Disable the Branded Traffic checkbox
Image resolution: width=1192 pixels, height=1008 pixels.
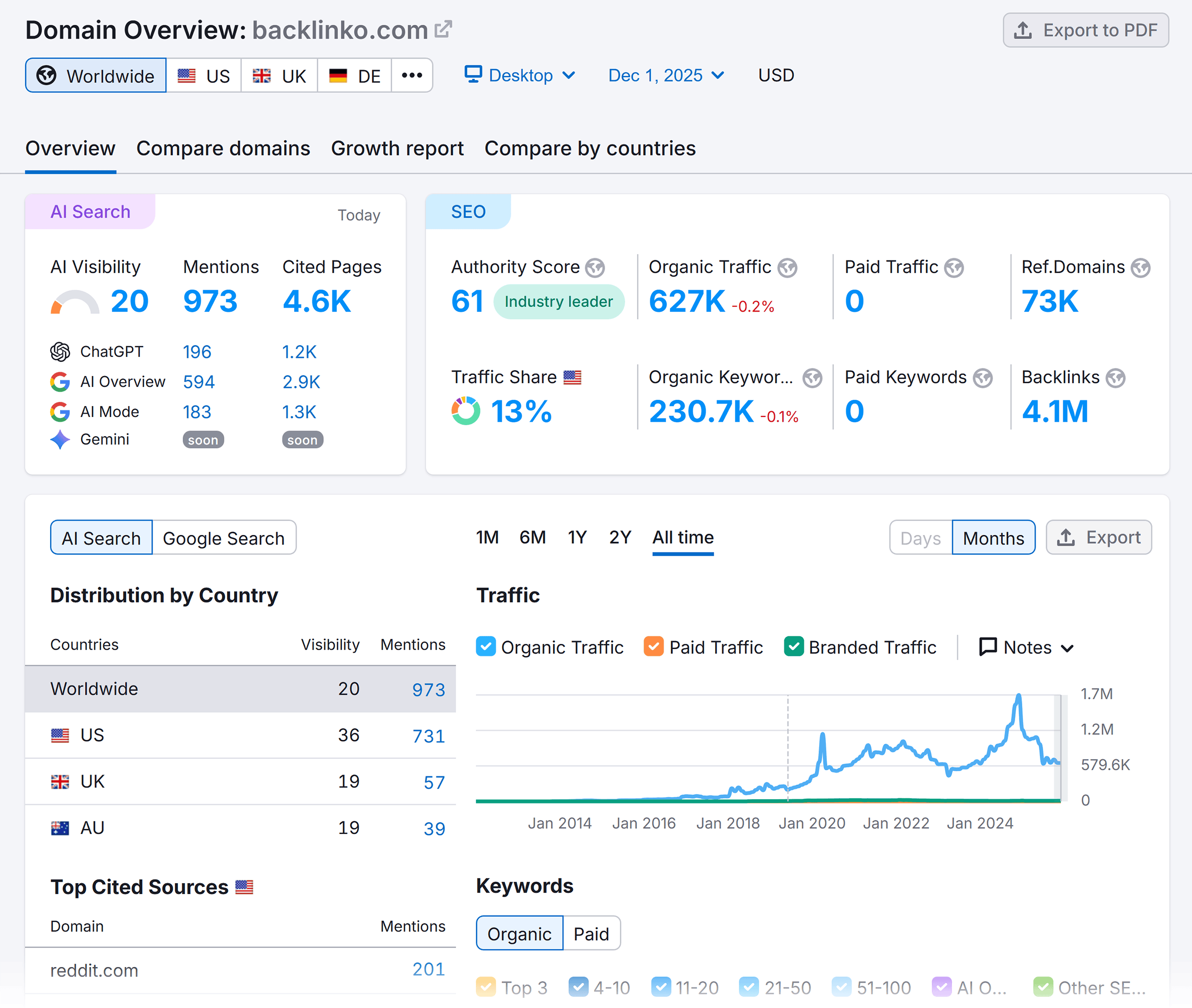[x=793, y=647]
